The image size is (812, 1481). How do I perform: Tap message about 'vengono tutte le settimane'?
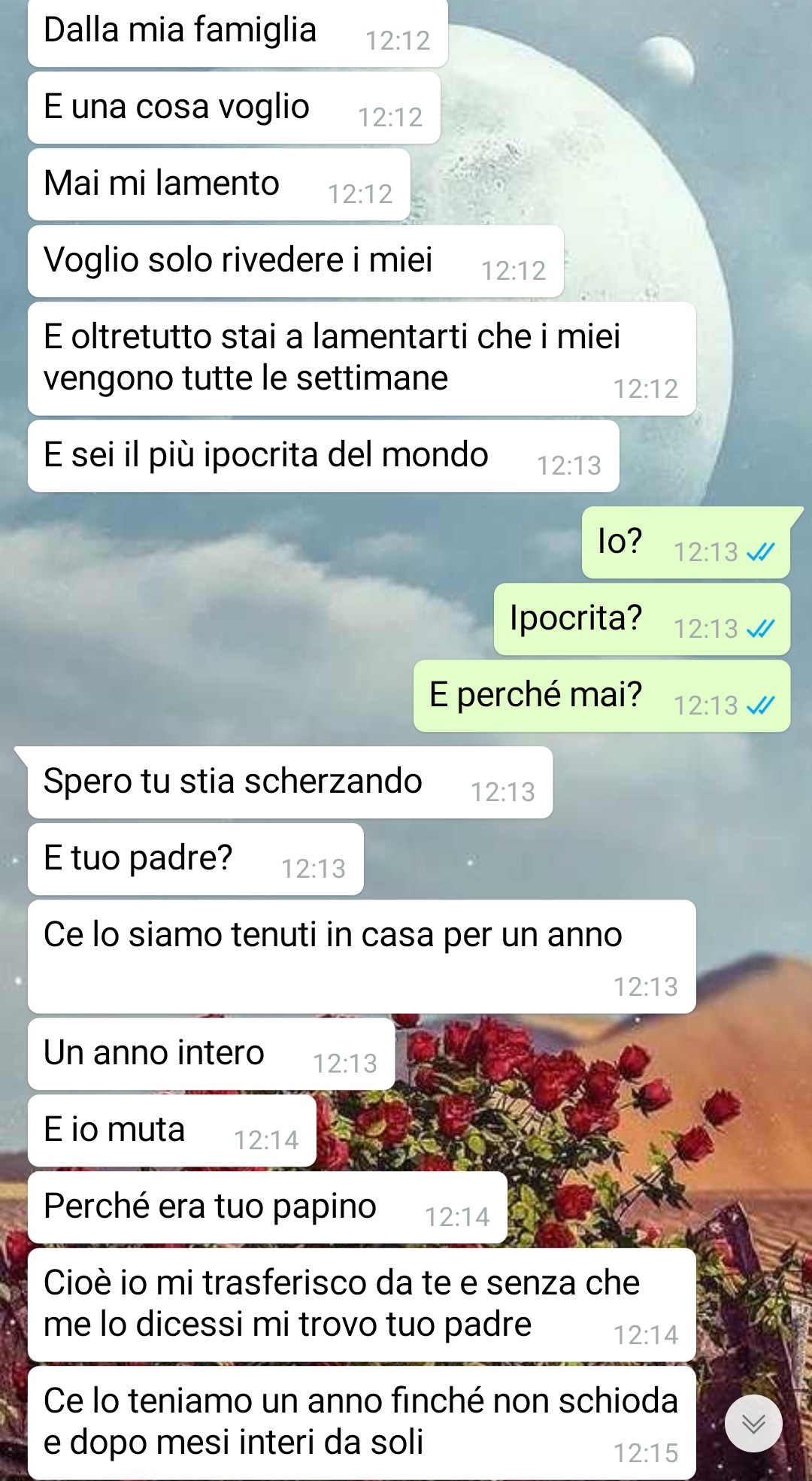click(x=362, y=359)
